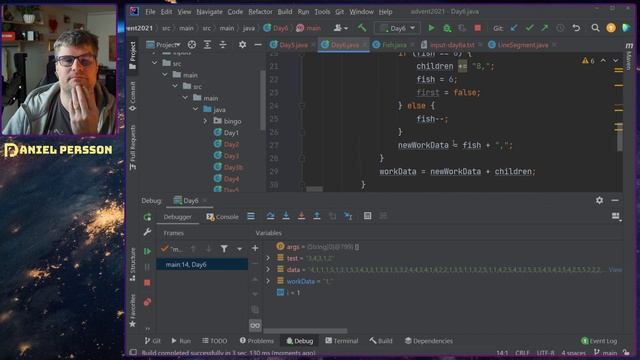640x360 pixels.
Task: Evaluate expression calculator icon
Action: coord(367,216)
